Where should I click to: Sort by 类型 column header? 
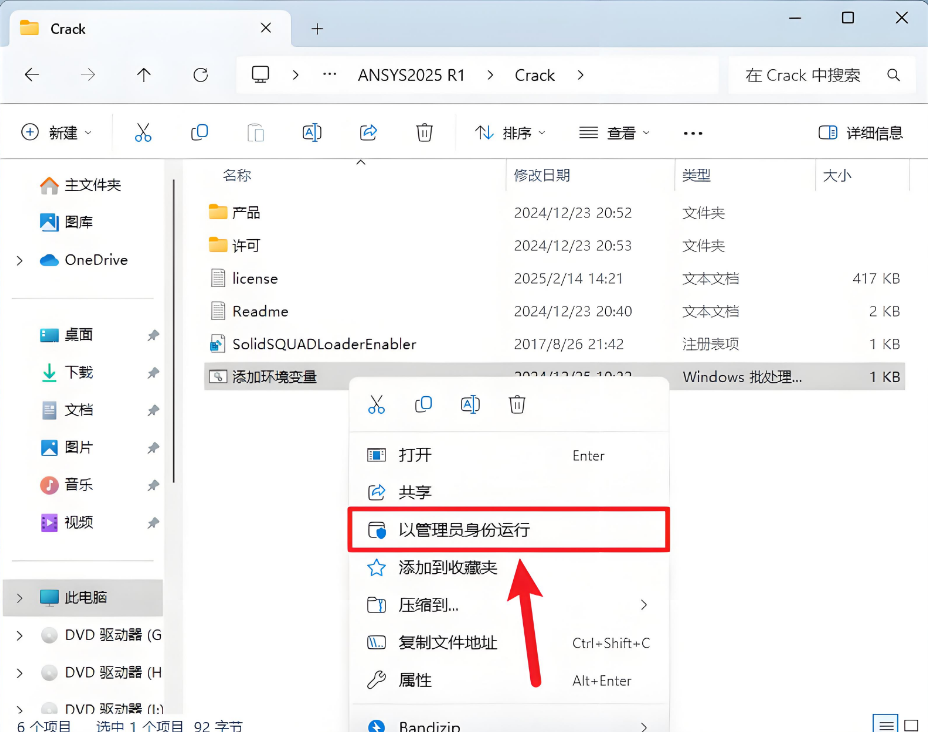pos(696,175)
